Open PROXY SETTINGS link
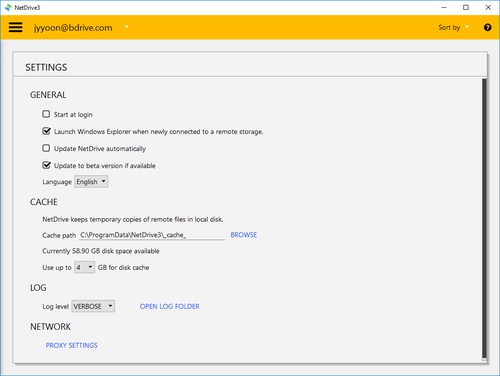Image resolution: width=500 pixels, height=376 pixels. [x=72, y=345]
